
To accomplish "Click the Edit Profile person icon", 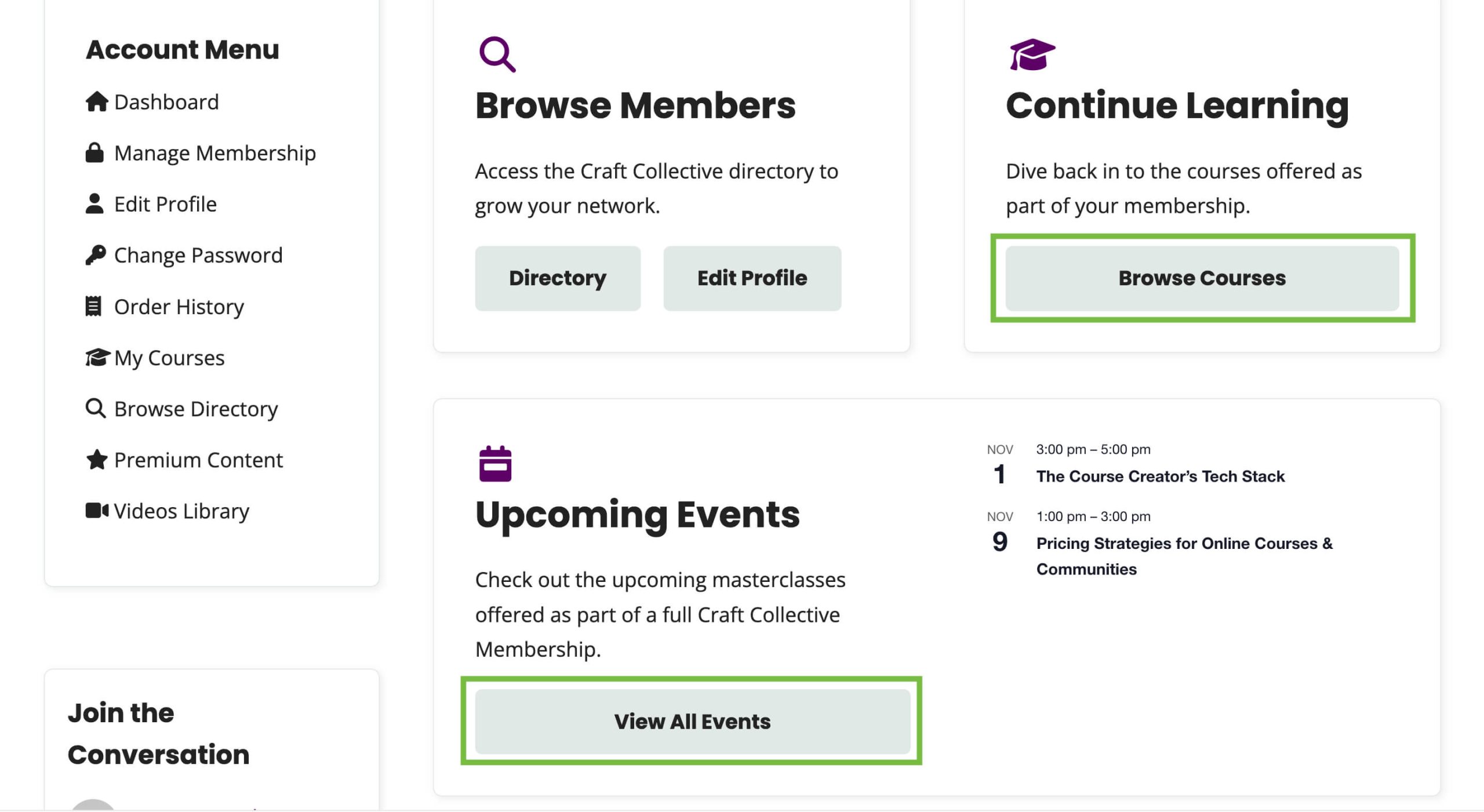I will [96, 203].
